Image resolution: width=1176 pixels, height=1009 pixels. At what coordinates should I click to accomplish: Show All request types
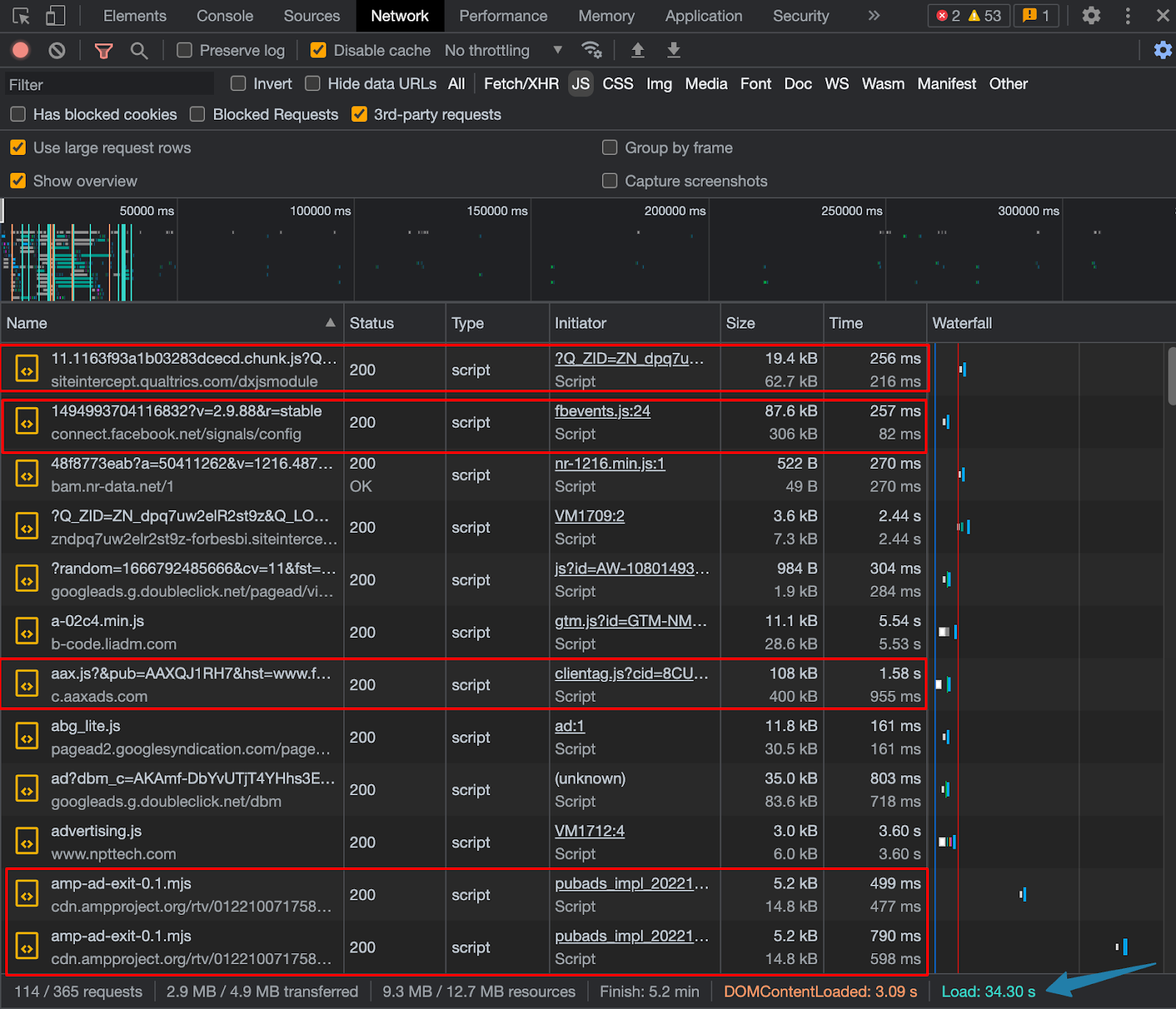(456, 84)
